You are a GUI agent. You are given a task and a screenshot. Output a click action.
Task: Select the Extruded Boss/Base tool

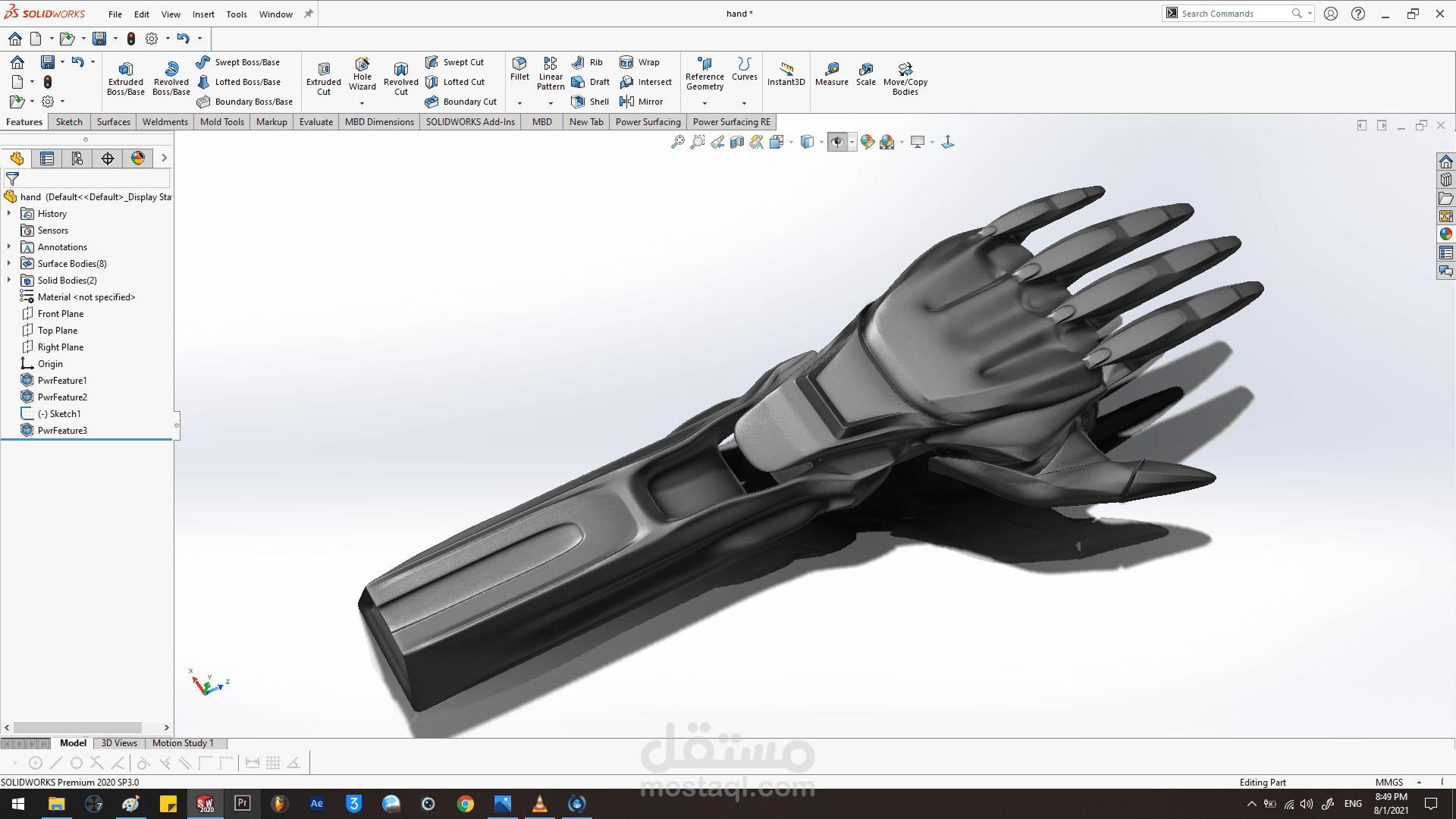[126, 77]
